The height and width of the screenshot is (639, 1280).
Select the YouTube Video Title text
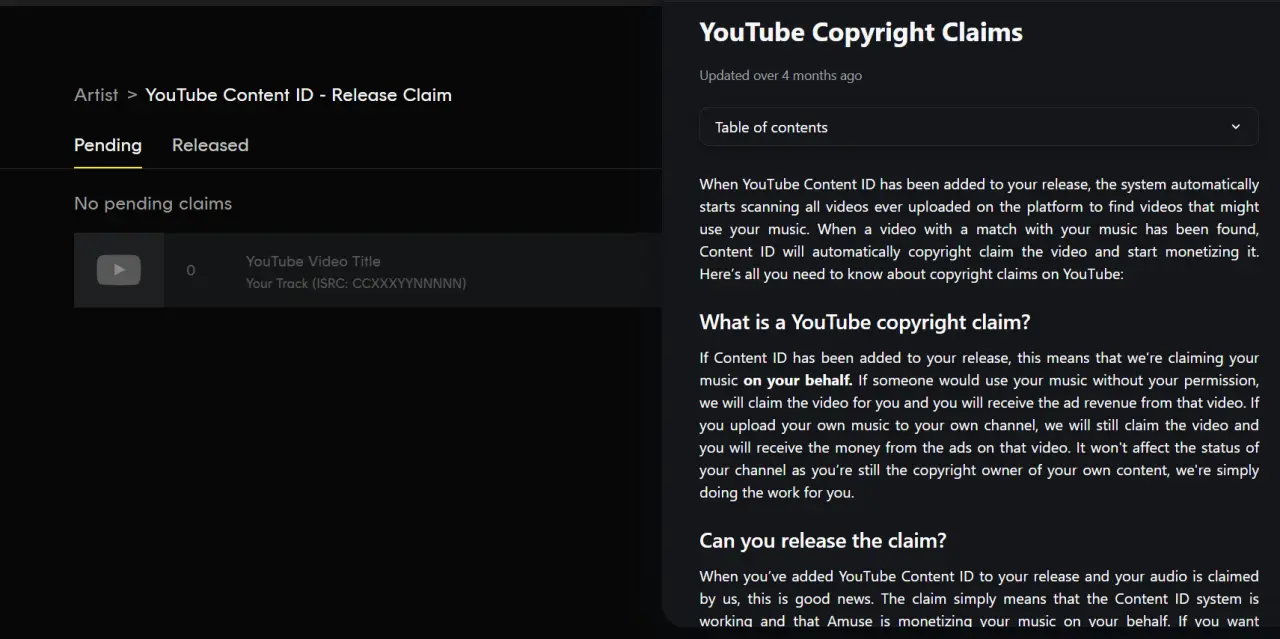313,261
